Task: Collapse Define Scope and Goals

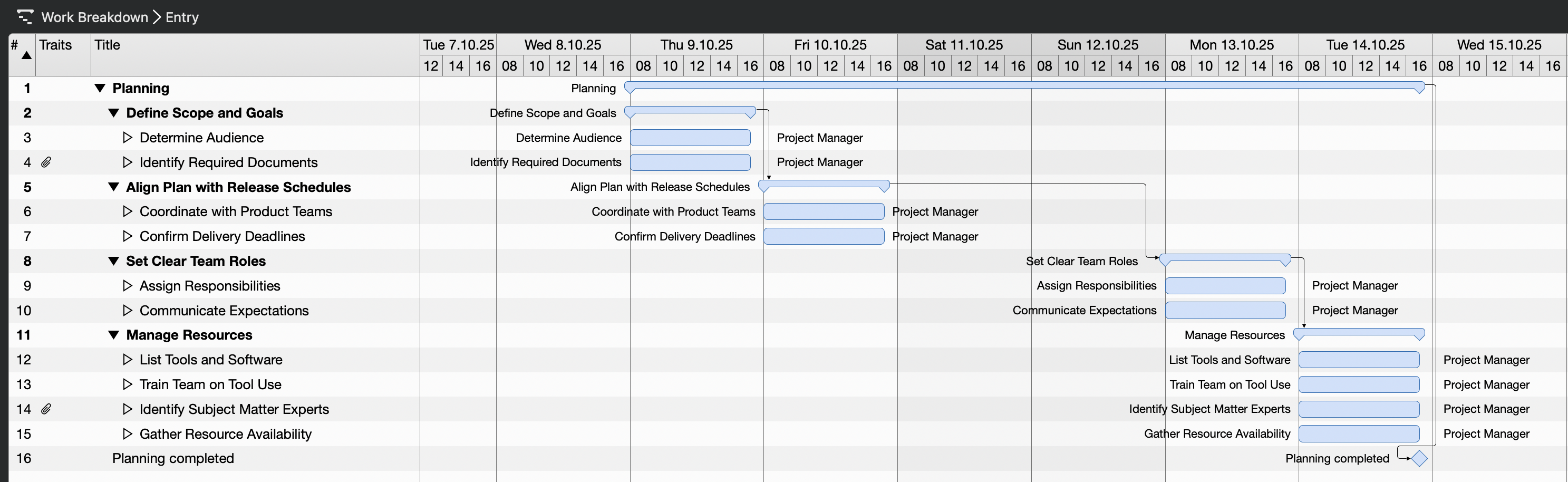Action: 113,112
